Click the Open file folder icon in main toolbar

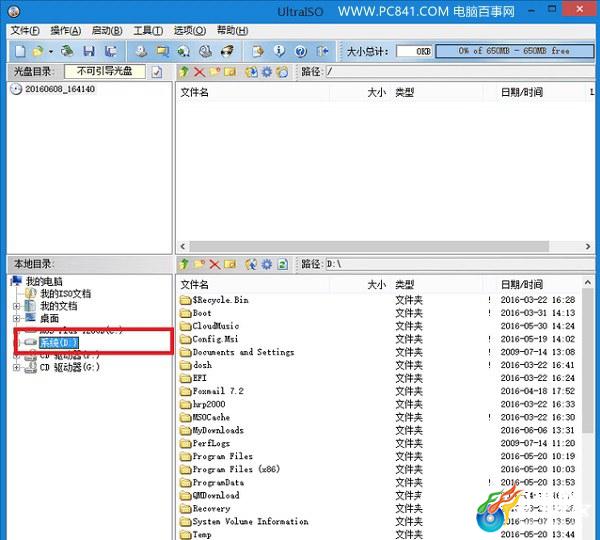38,51
